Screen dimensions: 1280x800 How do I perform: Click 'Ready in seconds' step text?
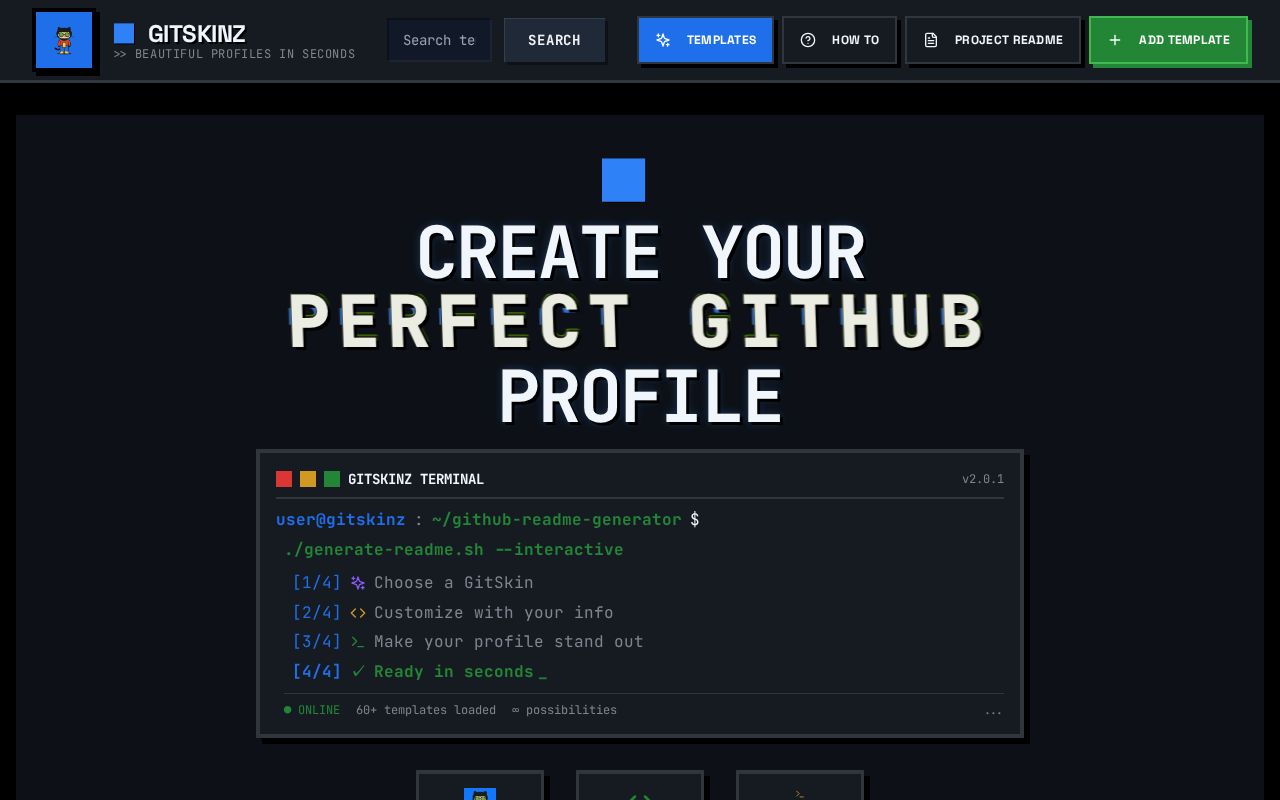tap(454, 672)
